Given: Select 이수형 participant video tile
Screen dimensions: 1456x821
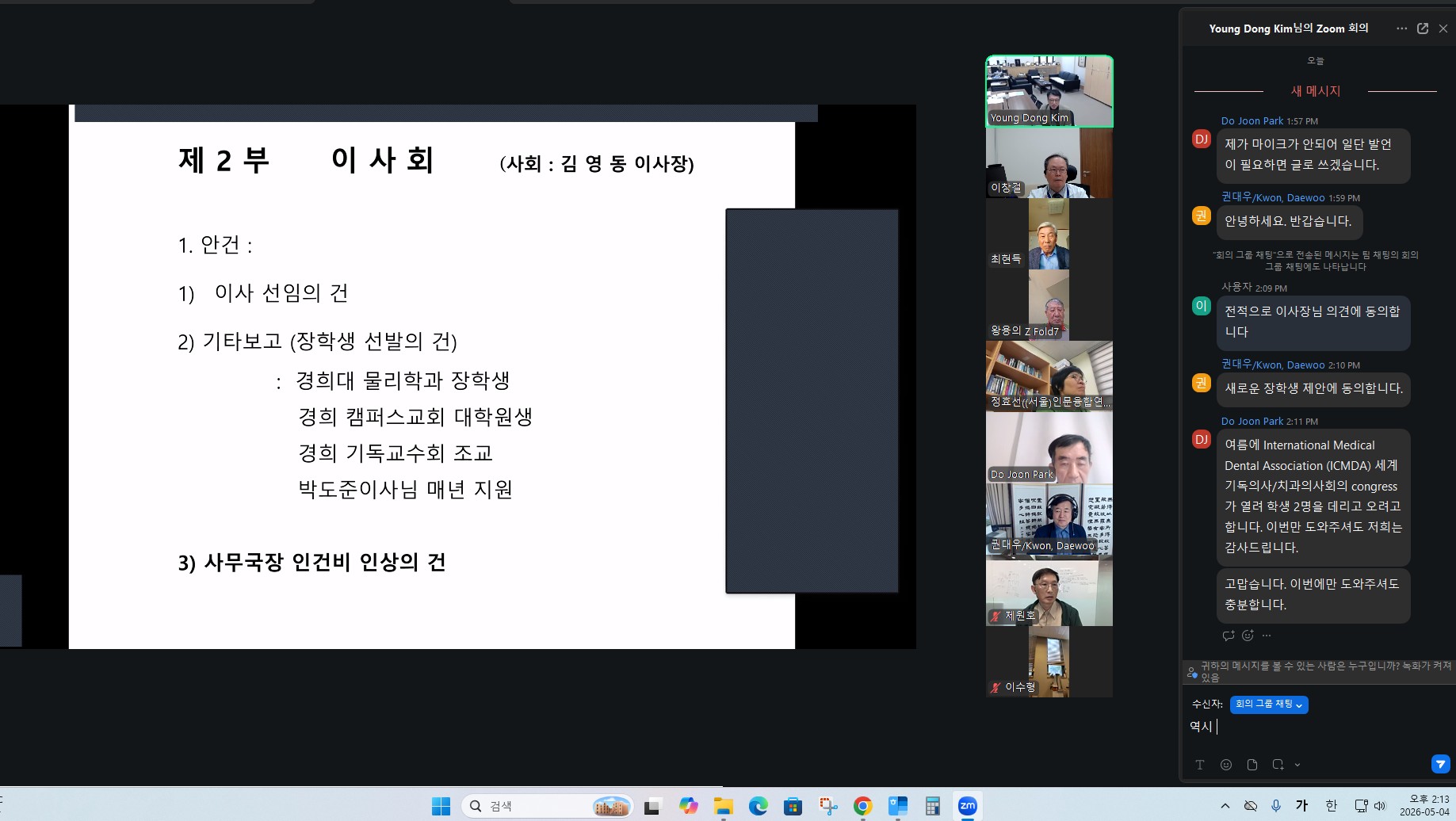Looking at the screenshot, I should pyautogui.click(x=1049, y=662).
